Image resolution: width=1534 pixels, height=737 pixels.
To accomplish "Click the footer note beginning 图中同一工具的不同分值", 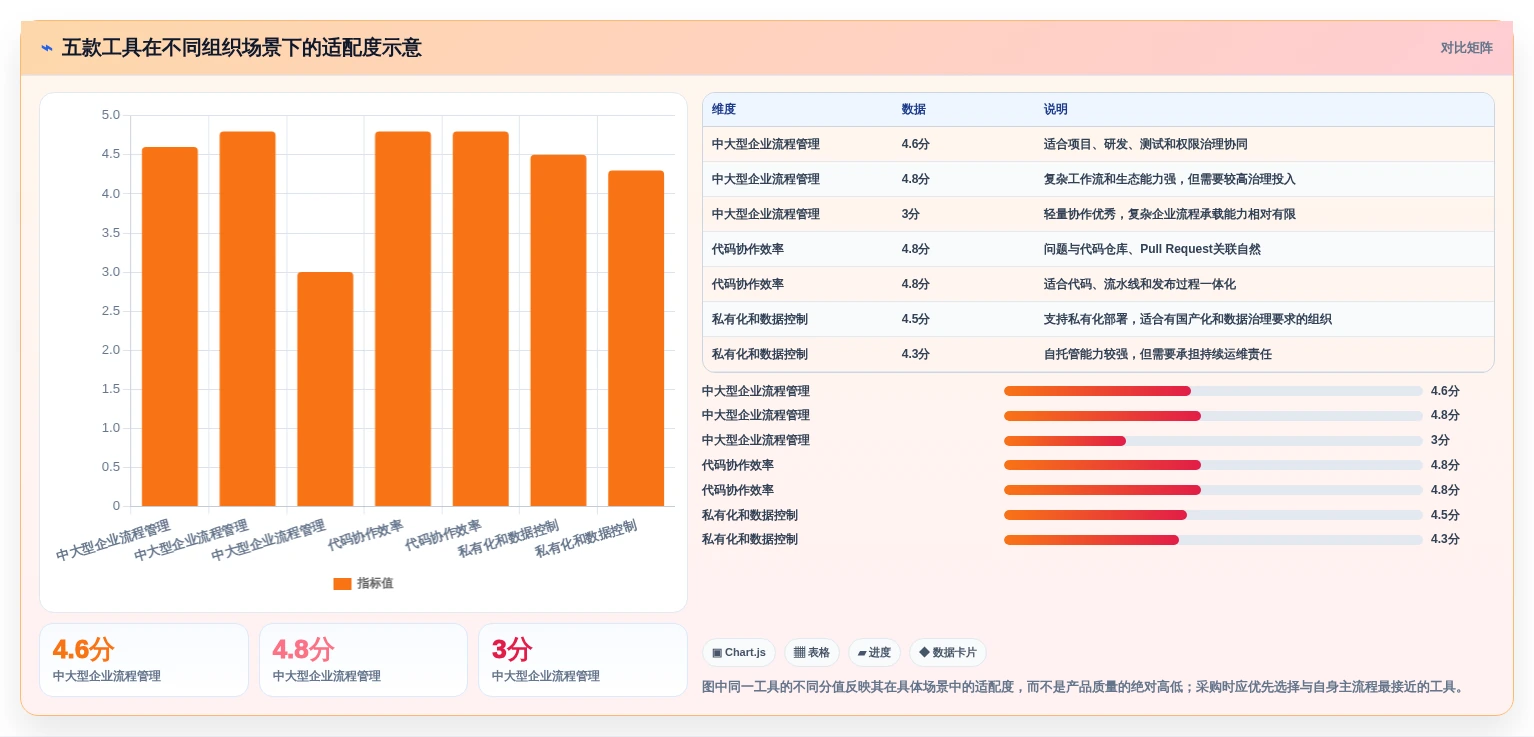I will point(1085,687).
